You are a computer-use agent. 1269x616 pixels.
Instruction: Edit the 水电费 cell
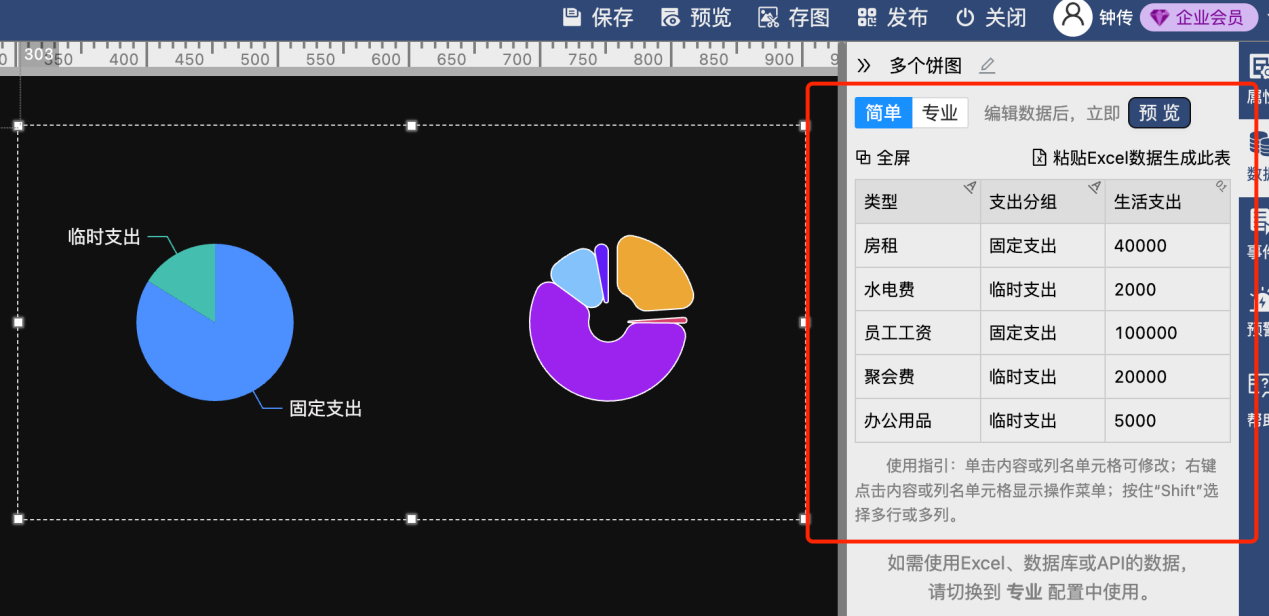pos(917,290)
